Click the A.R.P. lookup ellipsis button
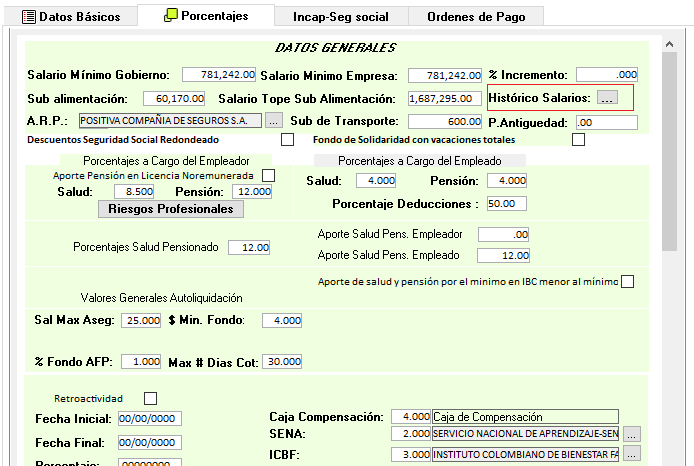Image resolution: width=694 pixels, height=466 pixels. 274,121
